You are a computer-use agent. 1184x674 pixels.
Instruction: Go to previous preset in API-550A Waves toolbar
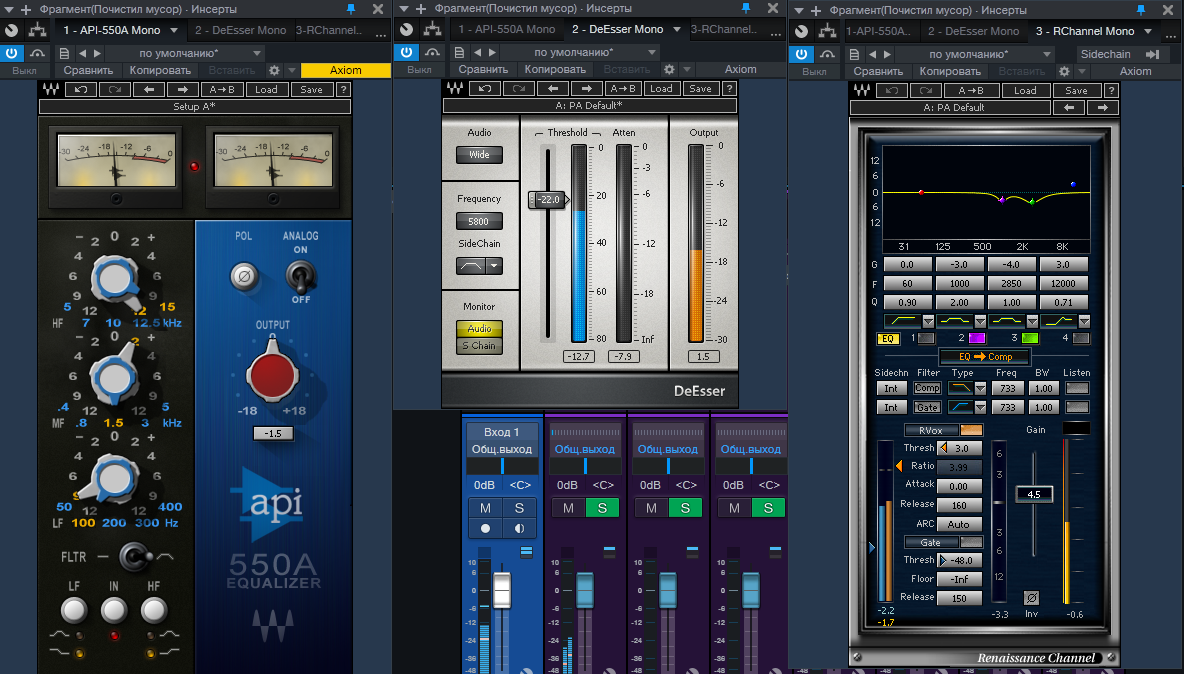tap(149, 89)
